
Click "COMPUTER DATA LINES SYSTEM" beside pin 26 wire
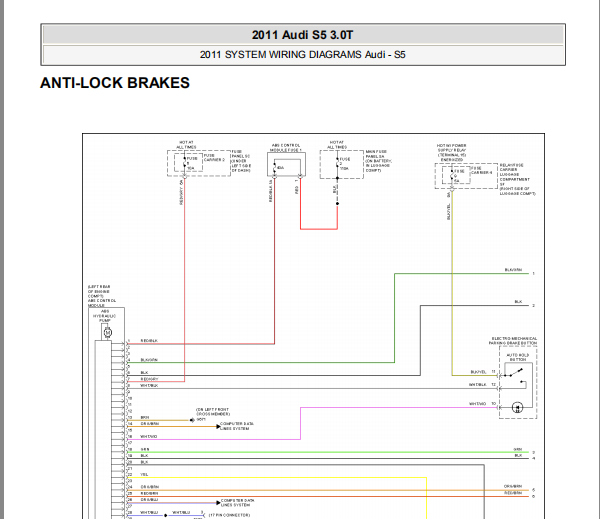click(237, 503)
